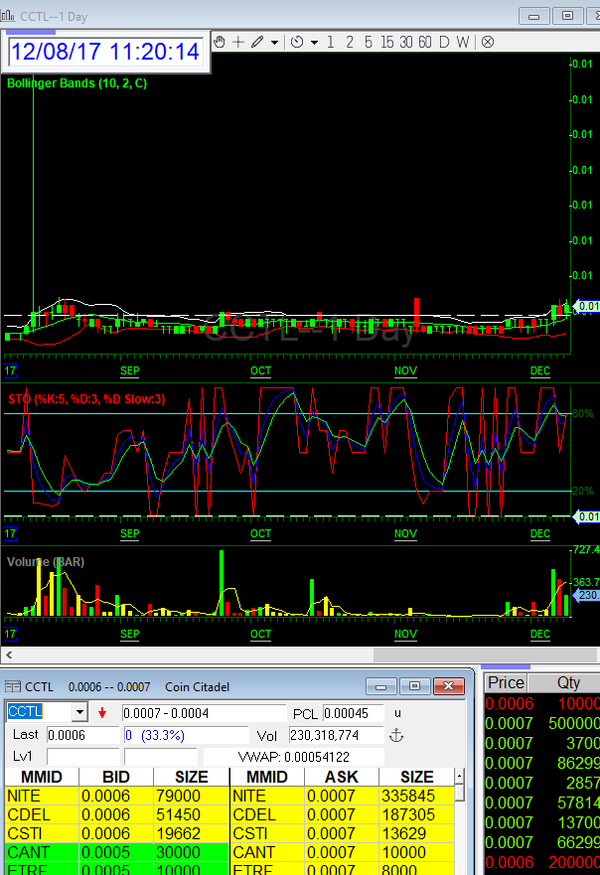
Task: Click the circled X icon in chart toolbar
Action: coord(487,42)
